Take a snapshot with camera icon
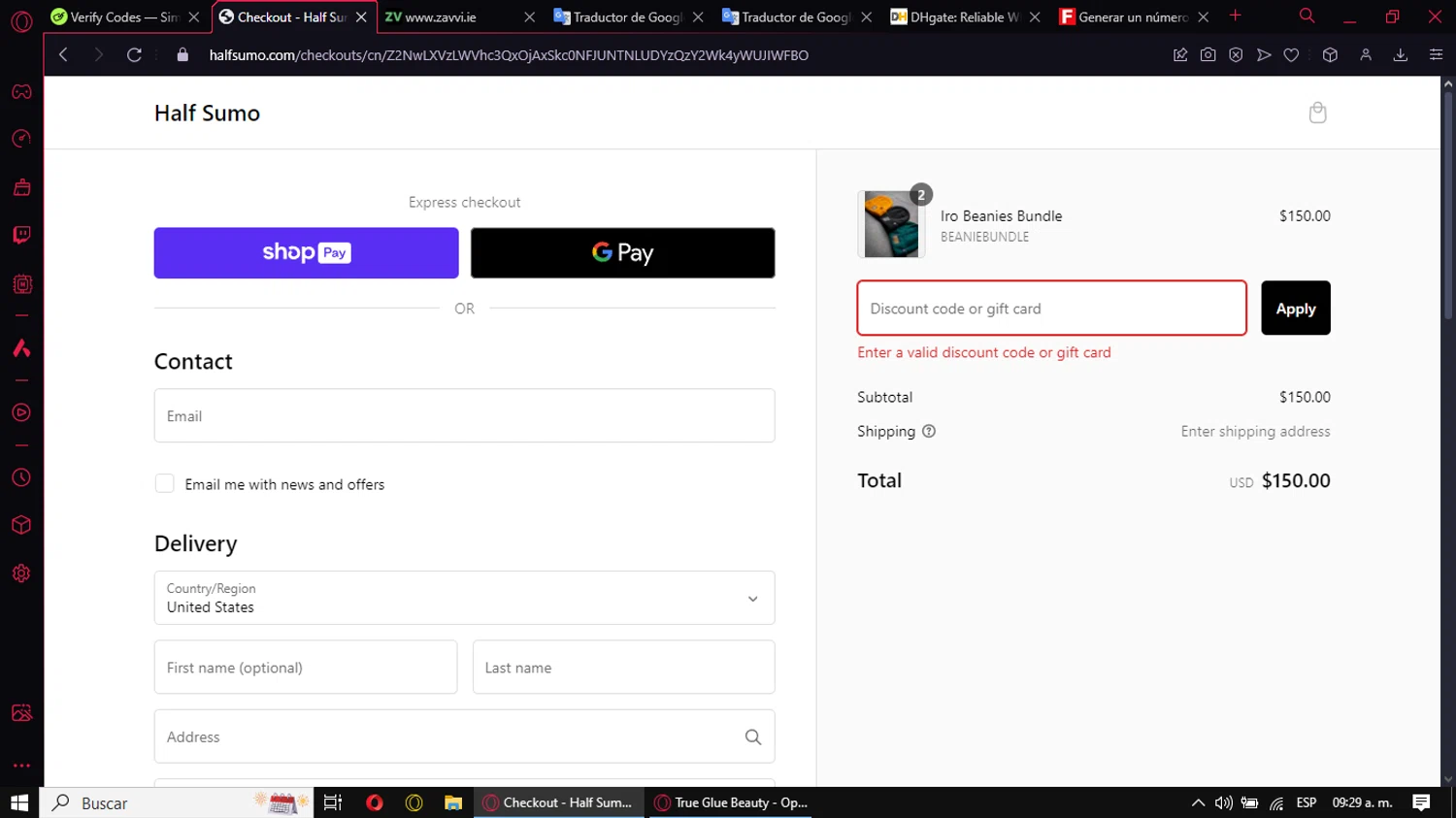This screenshot has width=1456, height=818. 1208,55
